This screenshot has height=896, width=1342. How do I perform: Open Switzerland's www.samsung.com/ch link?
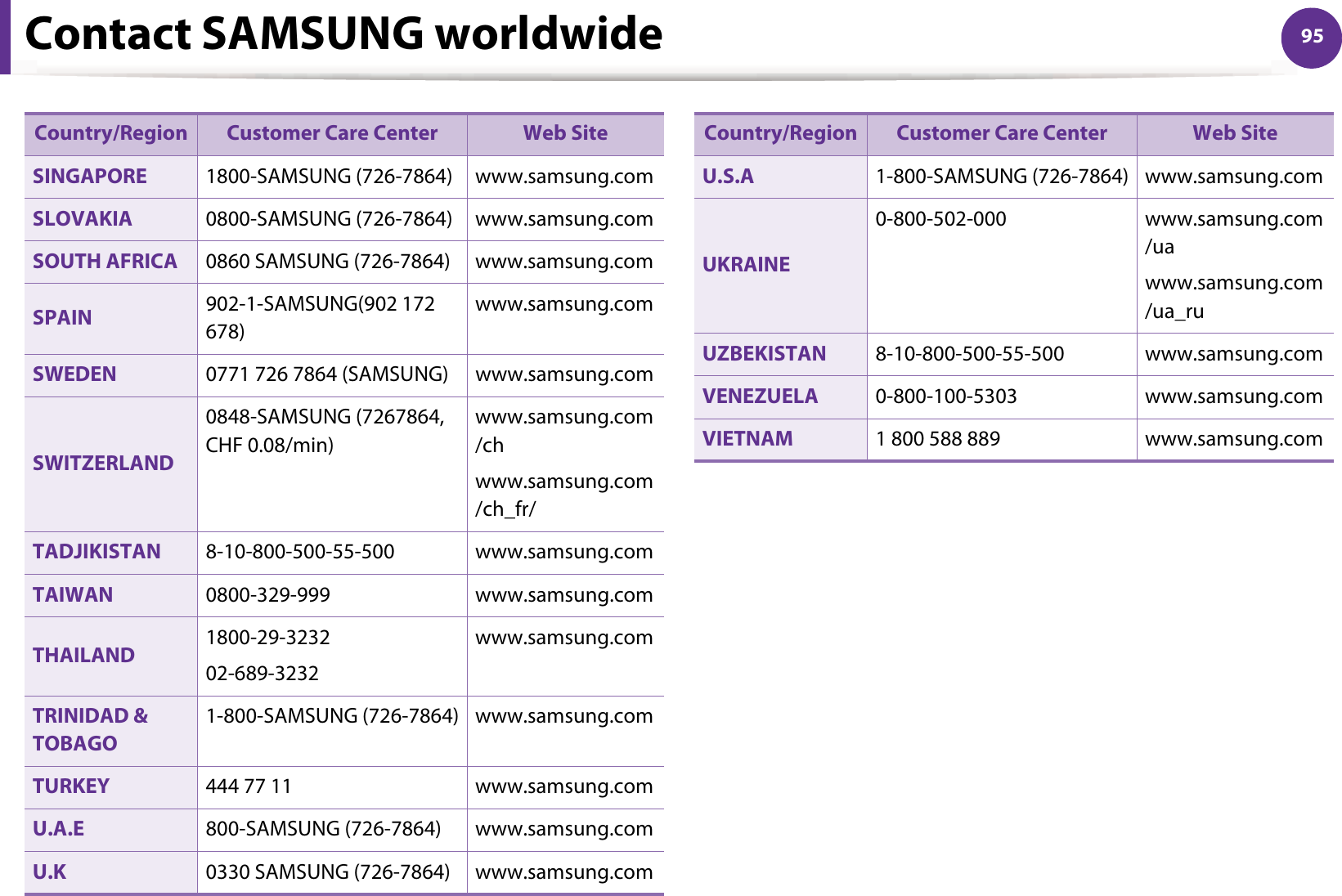tap(564, 432)
